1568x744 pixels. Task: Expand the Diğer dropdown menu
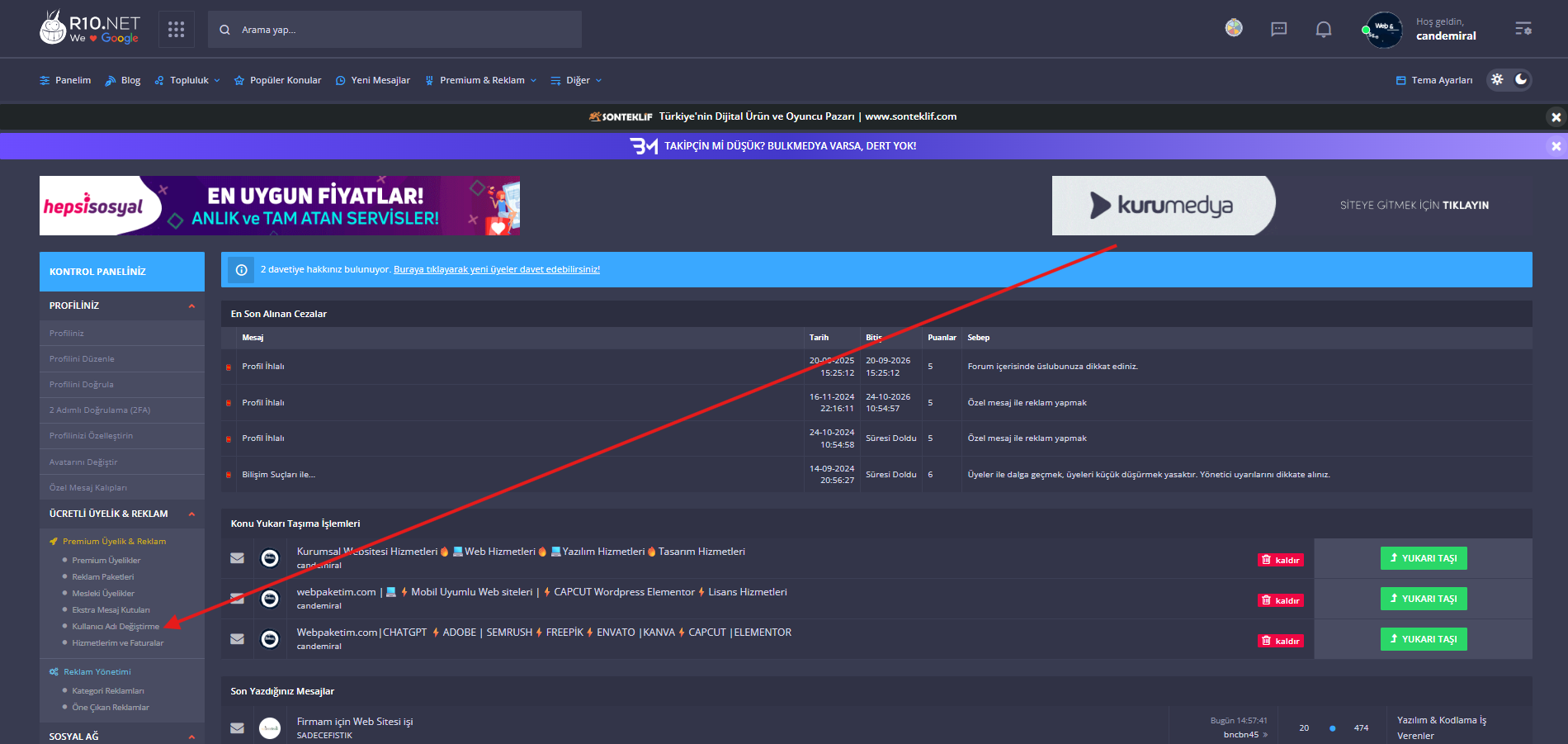[576, 80]
